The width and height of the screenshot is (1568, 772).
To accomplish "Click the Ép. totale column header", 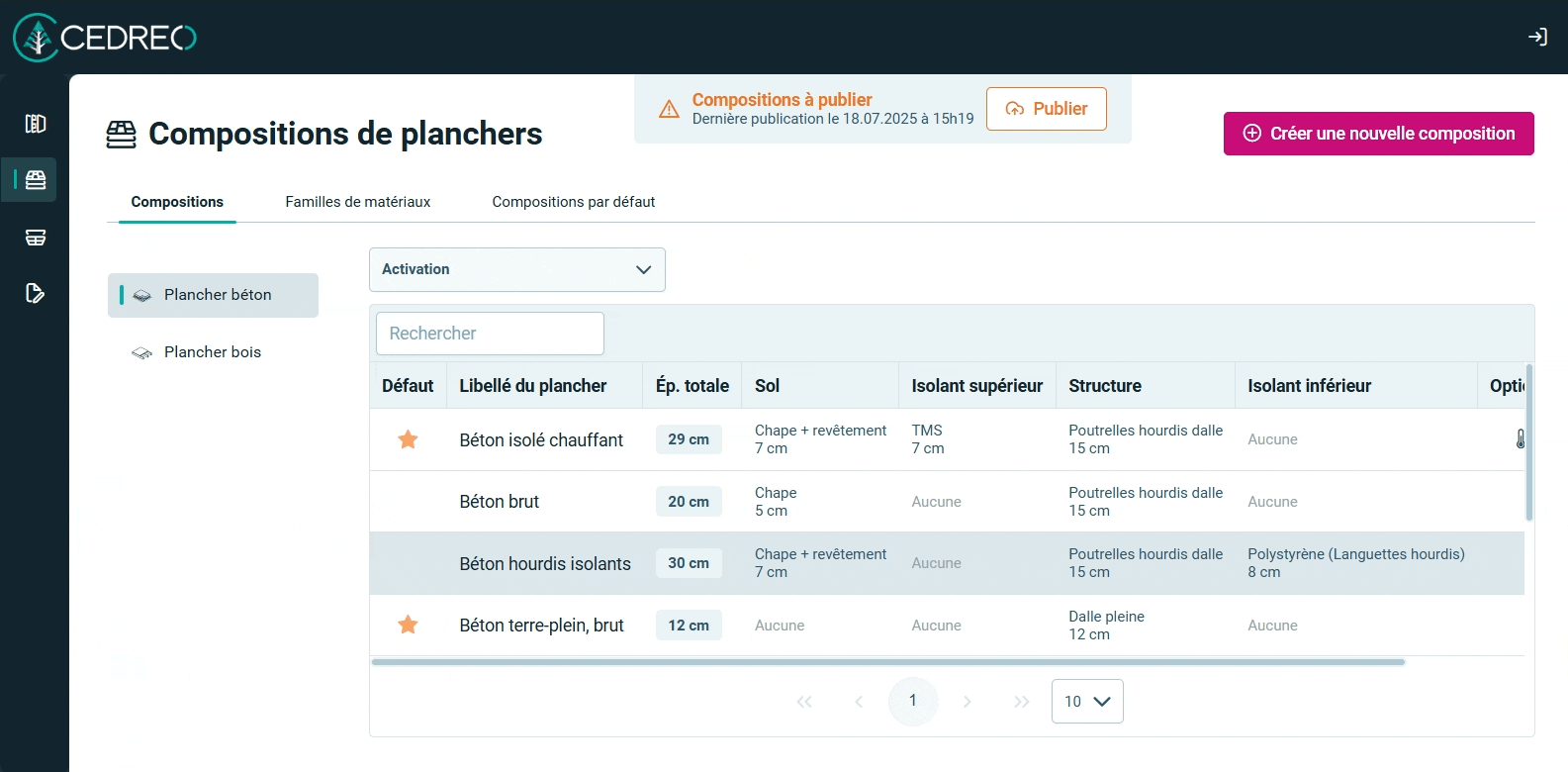I will click(692, 386).
